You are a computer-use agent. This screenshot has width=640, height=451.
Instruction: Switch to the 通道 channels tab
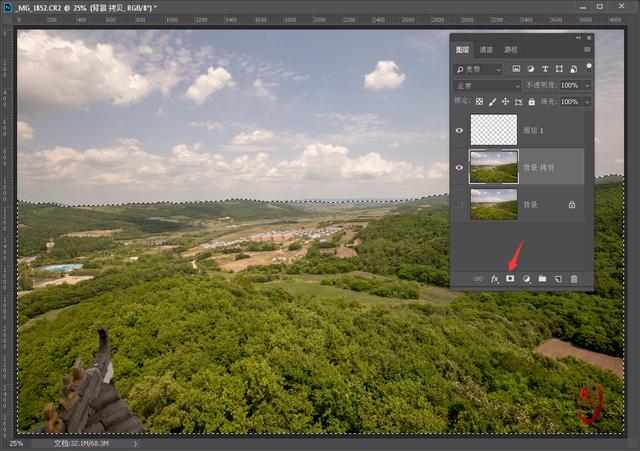point(486,49)
